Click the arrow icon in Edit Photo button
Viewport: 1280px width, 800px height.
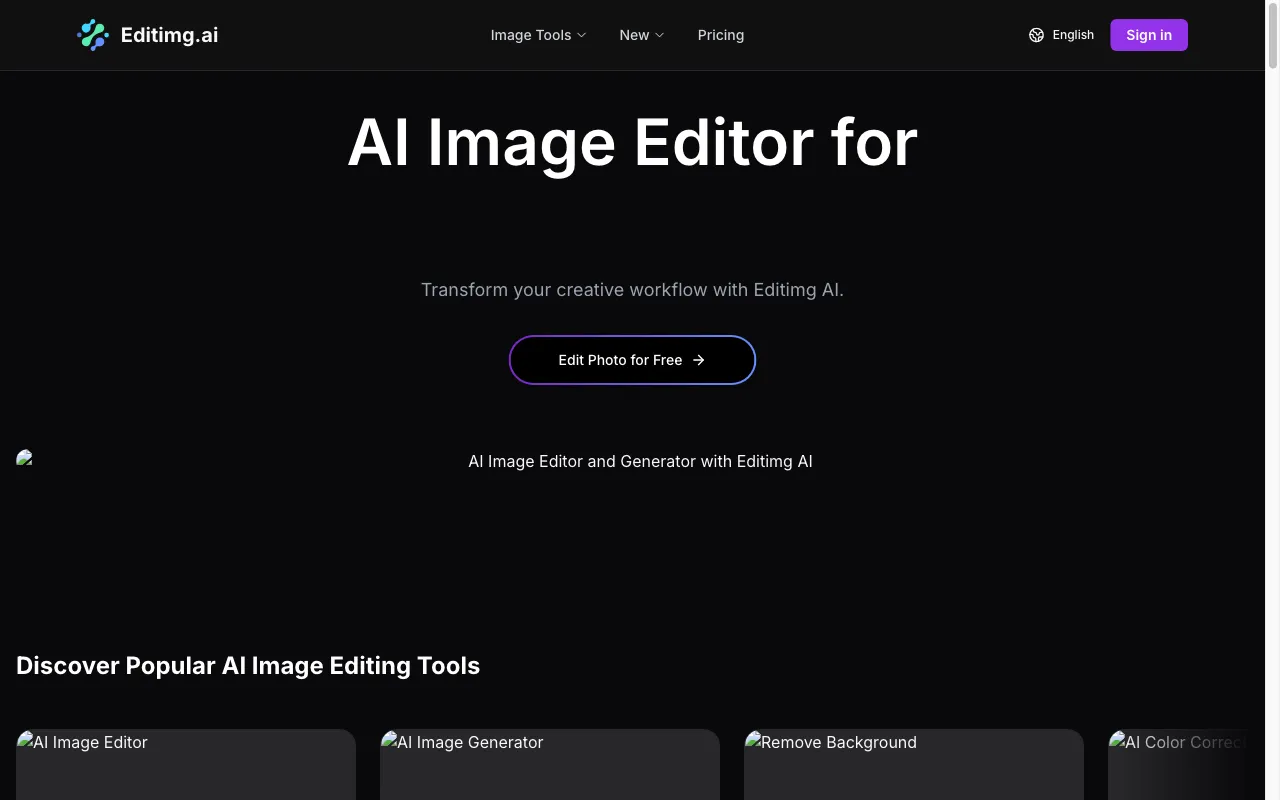pyautogui.click(x=699, y=360)
